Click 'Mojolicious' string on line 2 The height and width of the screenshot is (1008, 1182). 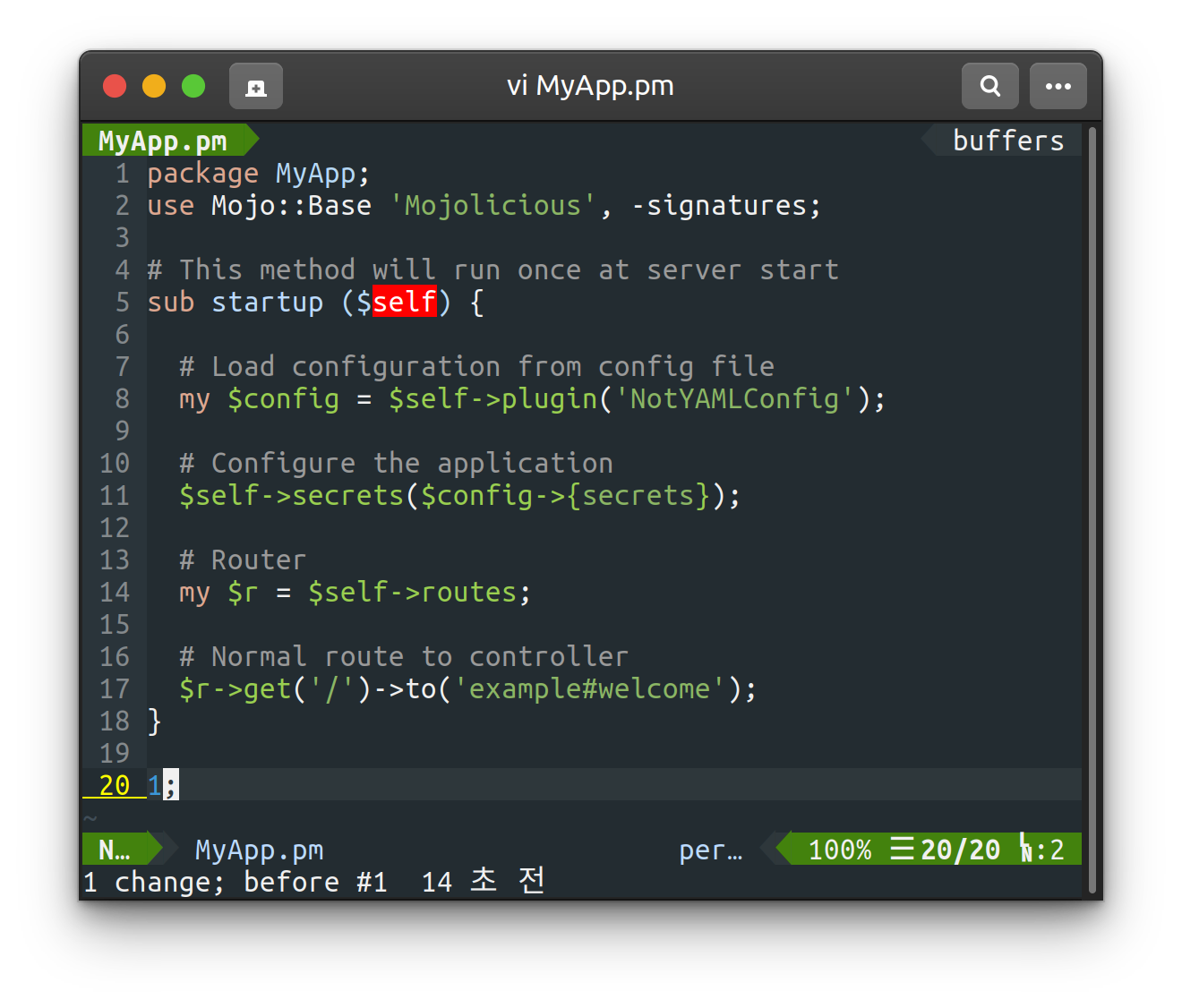click(493, 205)
